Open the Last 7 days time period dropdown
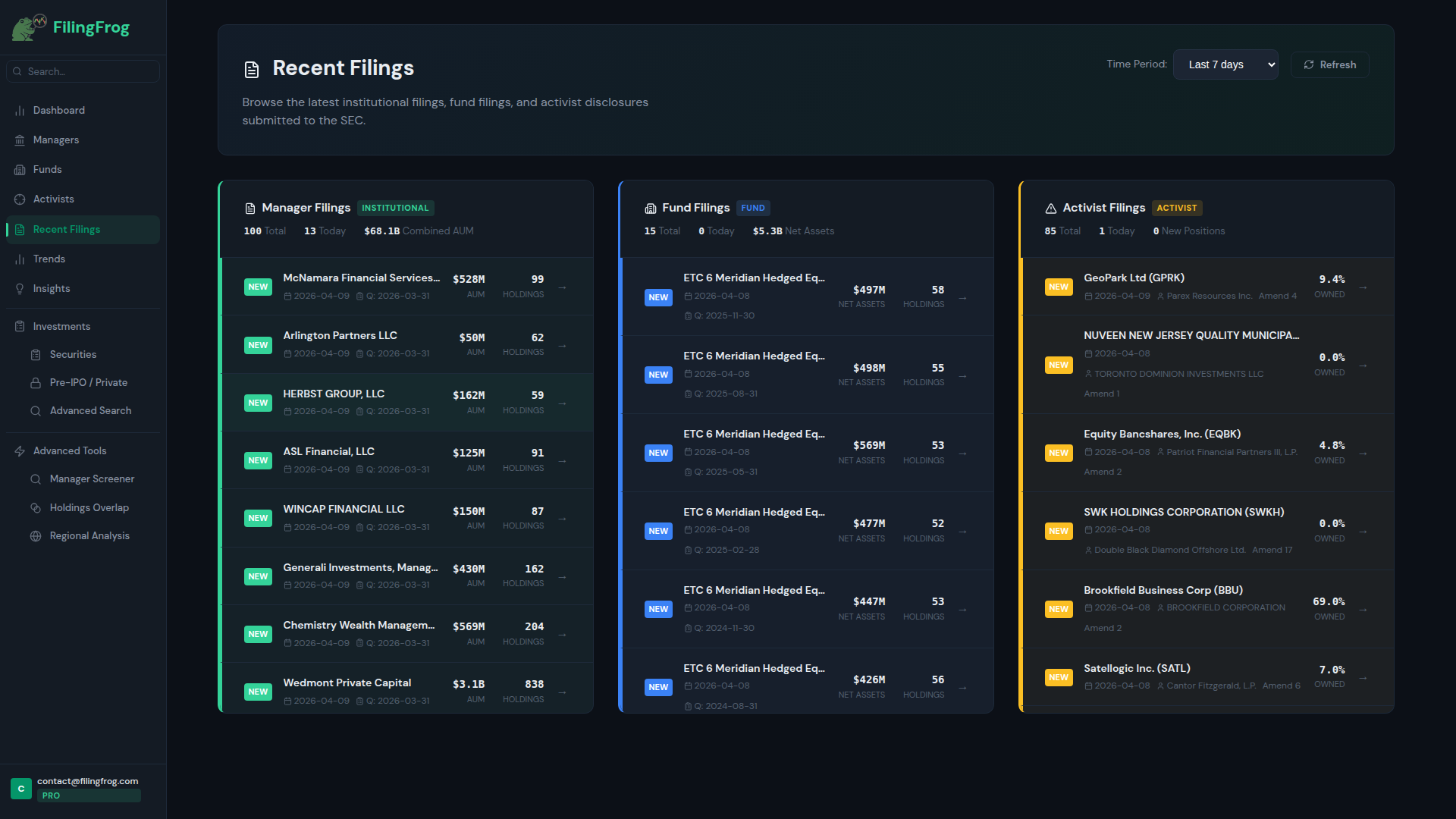 coord(1225,64)
